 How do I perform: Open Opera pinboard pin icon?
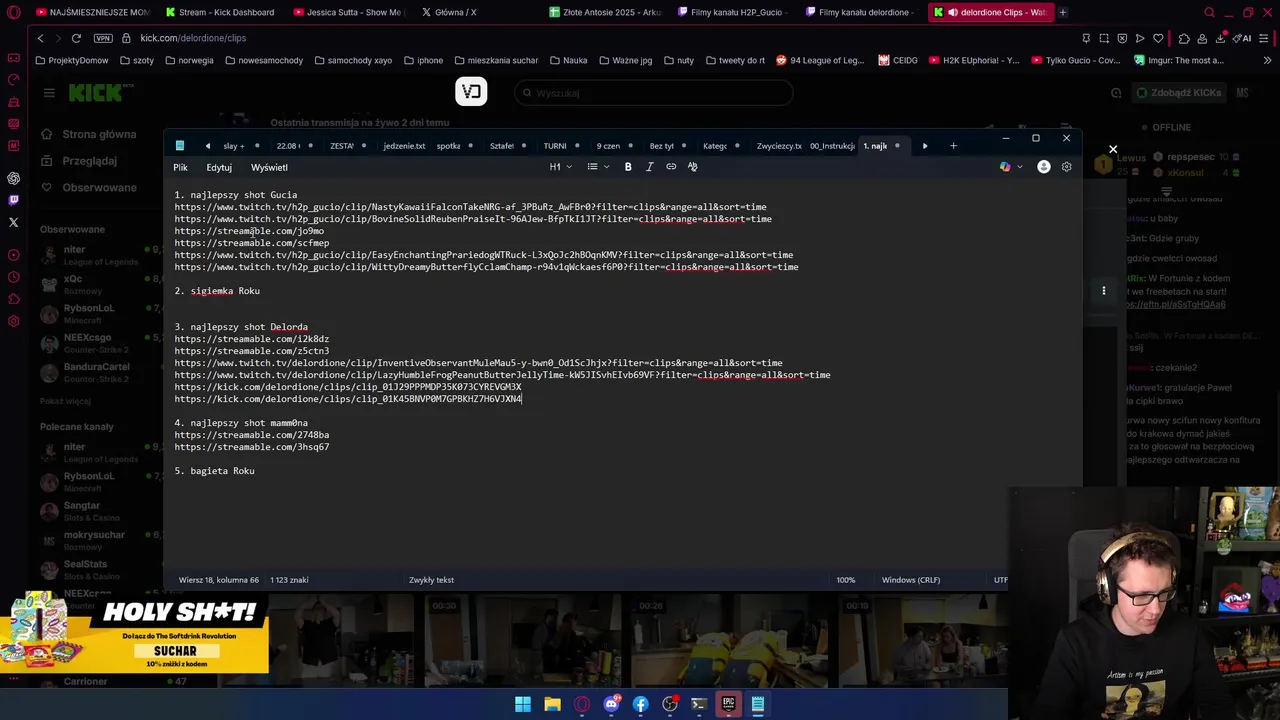point(1086,38)
